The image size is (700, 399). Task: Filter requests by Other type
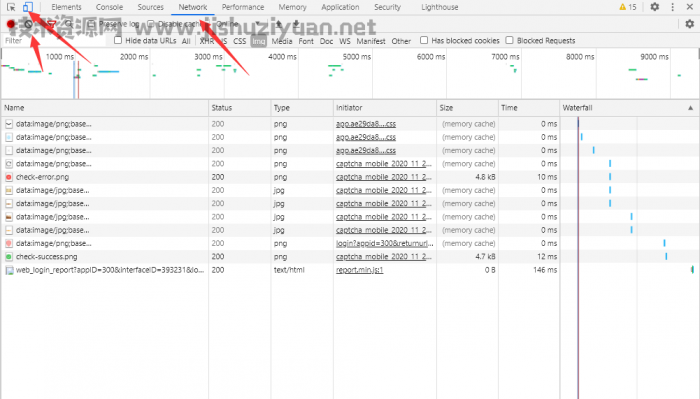[x=401, y=41]
